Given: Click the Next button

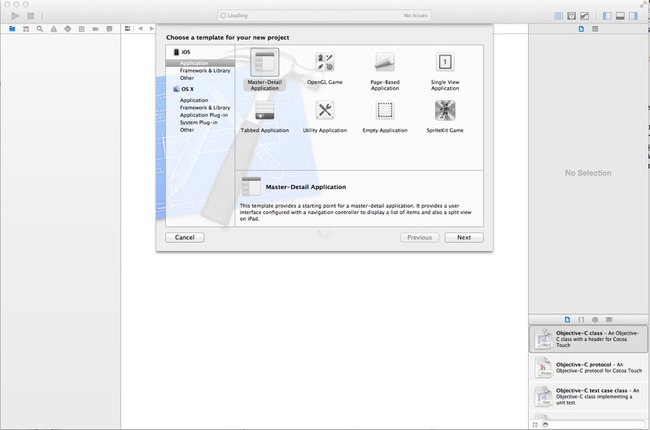Looking at the screenshot, I should 464,237.
